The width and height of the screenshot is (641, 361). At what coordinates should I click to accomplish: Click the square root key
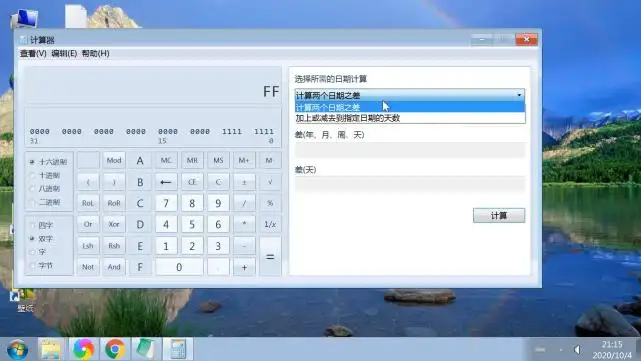tap(270, 182)
